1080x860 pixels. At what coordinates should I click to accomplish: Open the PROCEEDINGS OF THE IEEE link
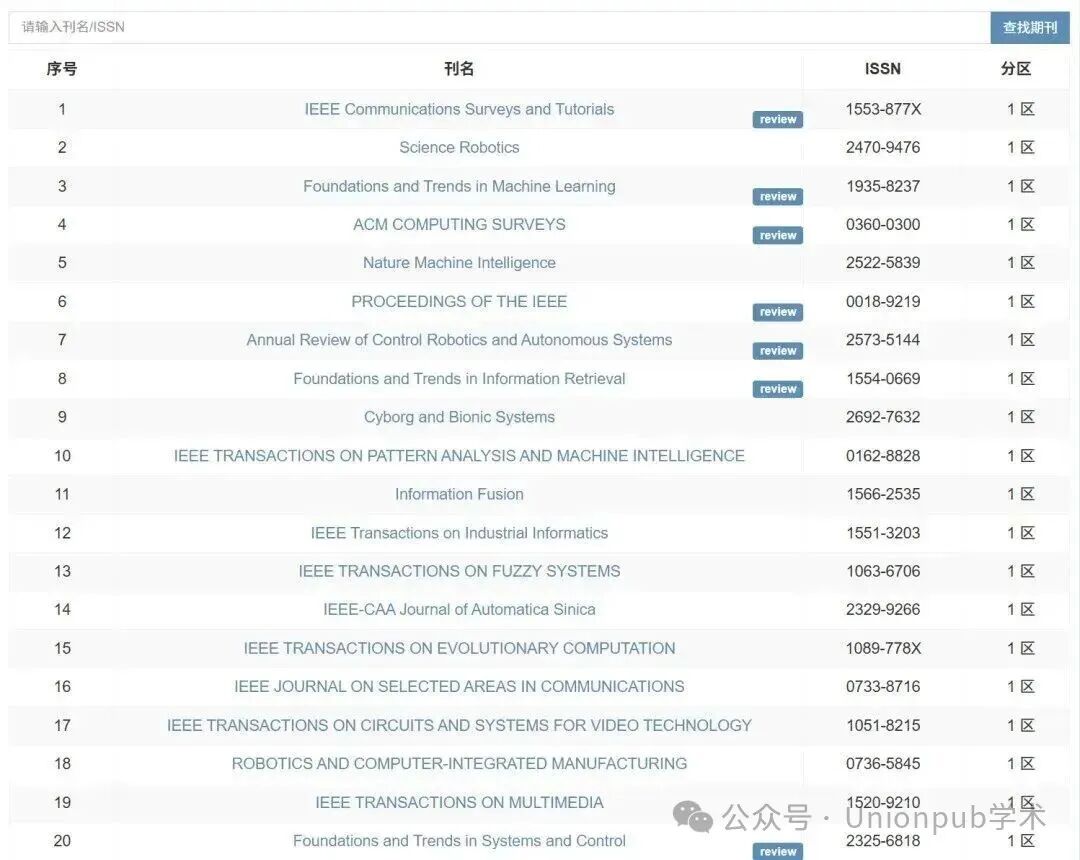(x=459, y=302)
